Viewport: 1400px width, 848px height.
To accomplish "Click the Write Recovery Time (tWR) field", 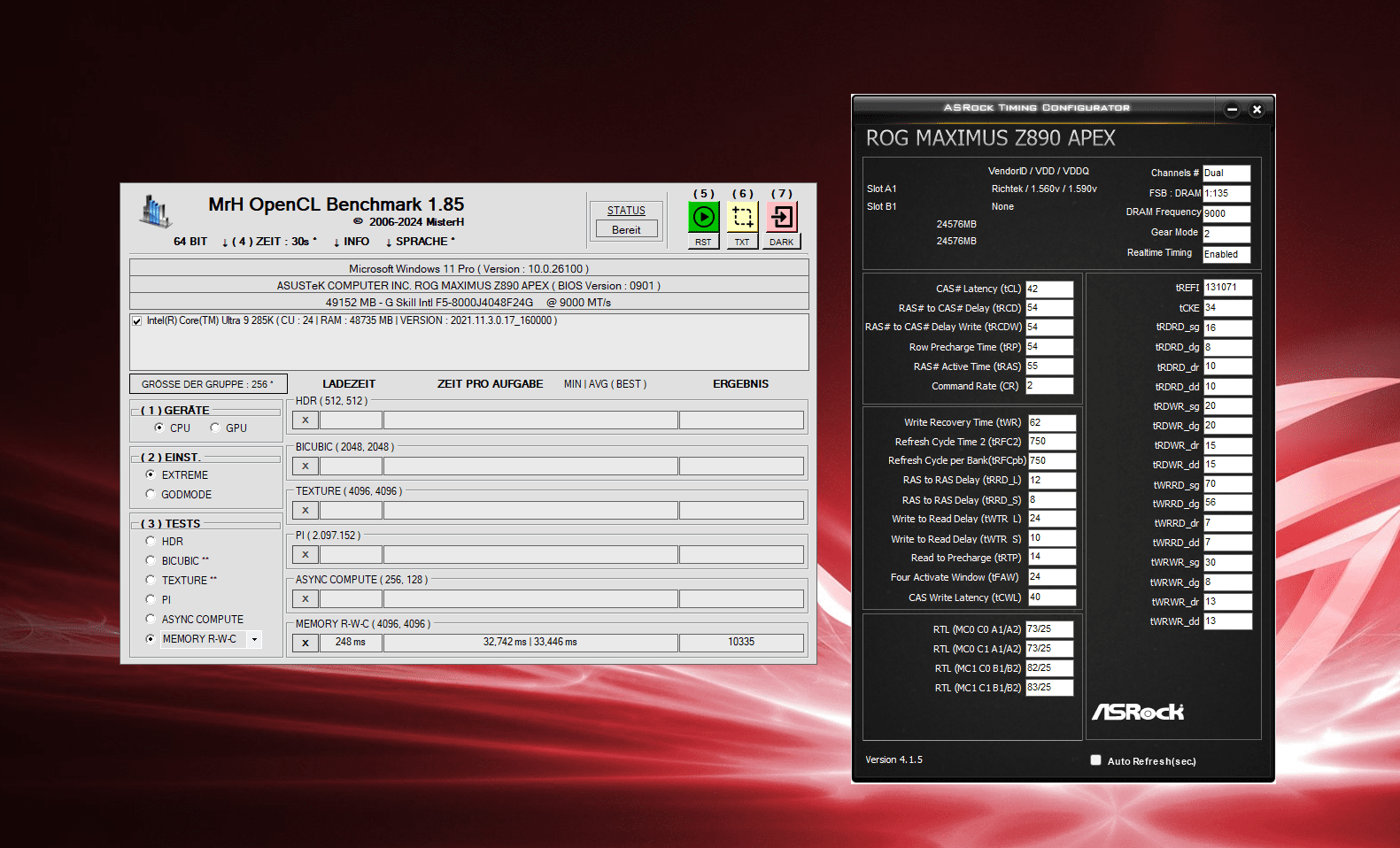I will coord(1052,422).
